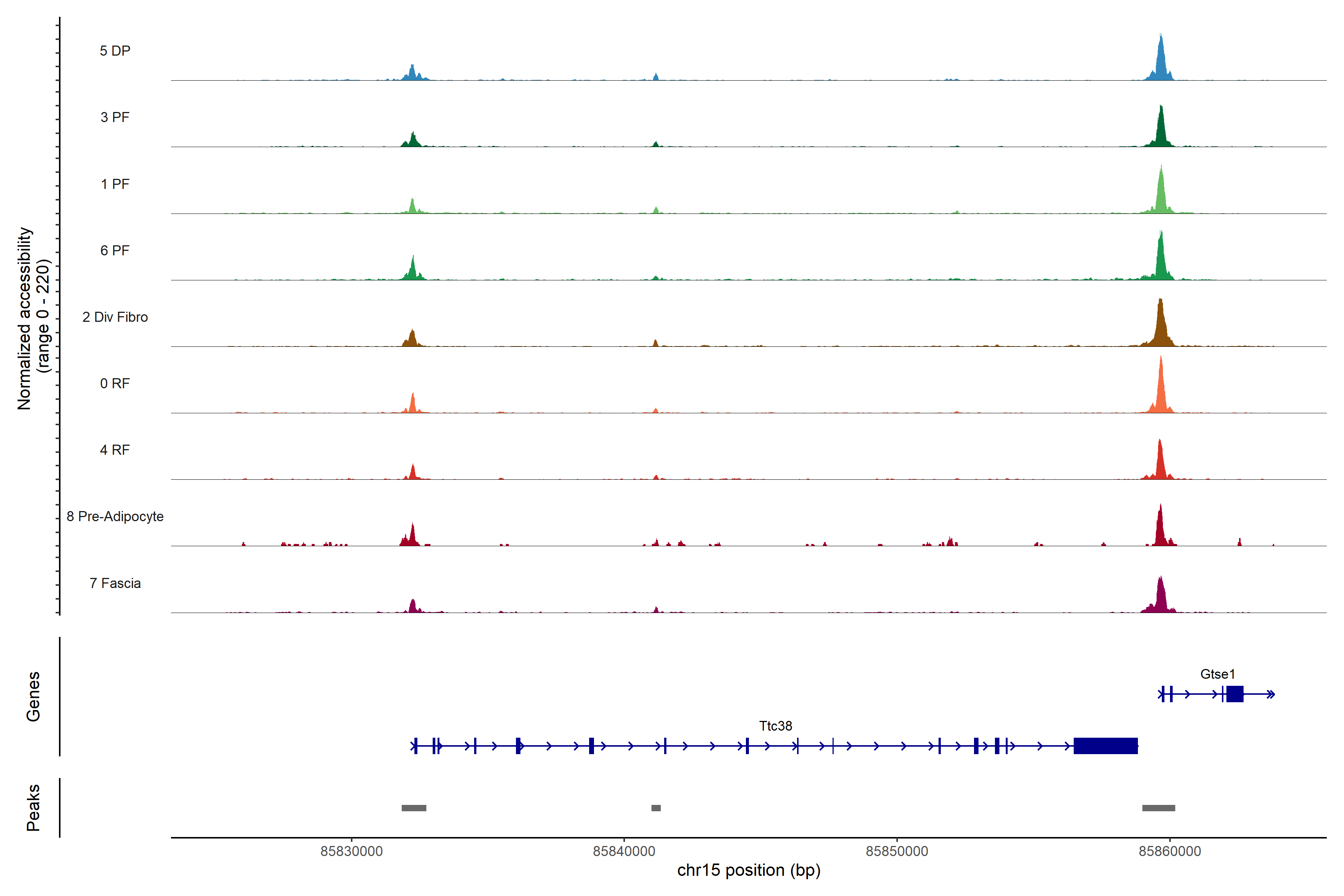Click the 85860000 axis tick label
Viewport: 1344px width, 896px height.
coord(1170,852)
